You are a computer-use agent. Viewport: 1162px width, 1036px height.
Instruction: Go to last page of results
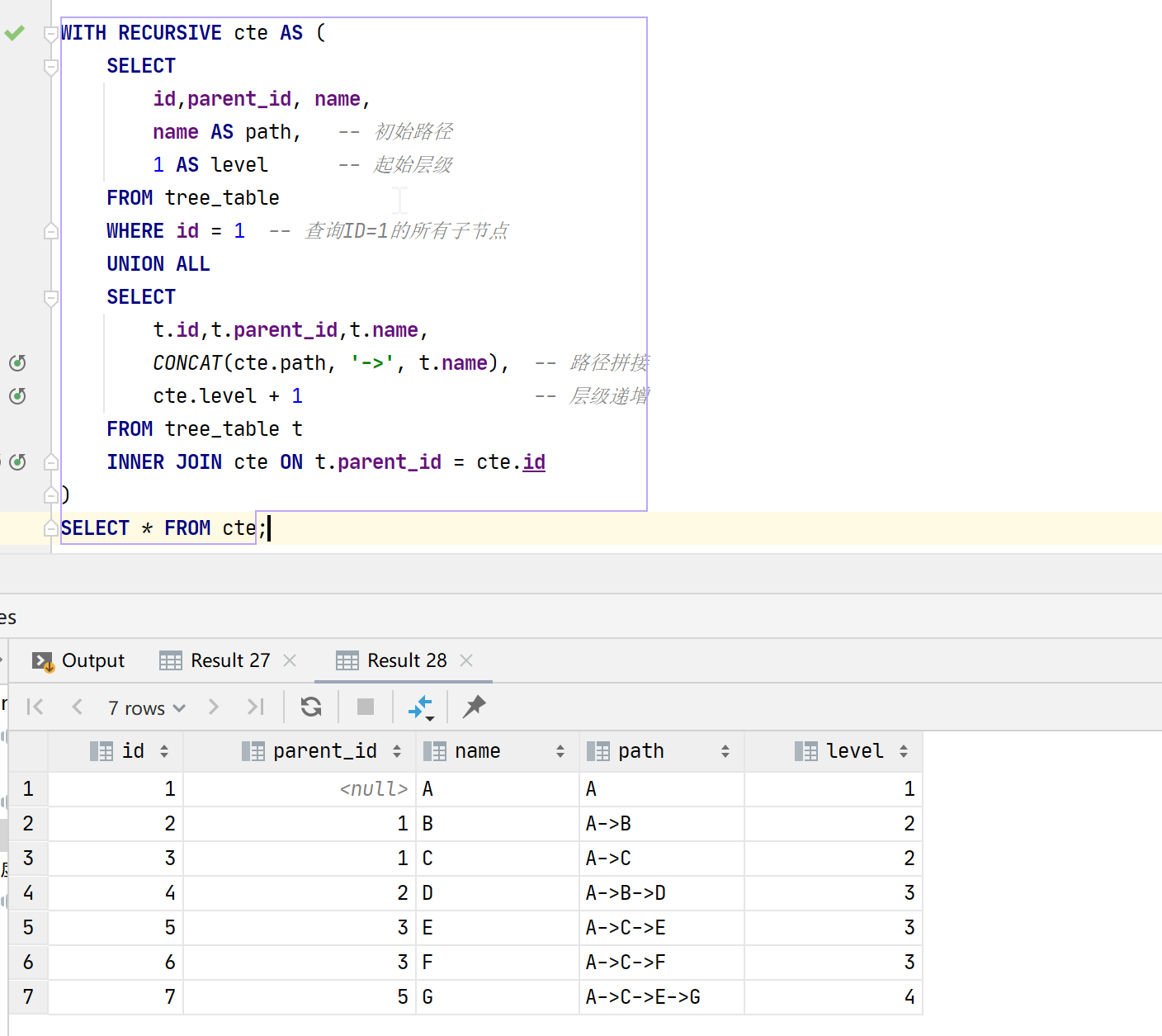pos(255,707)
